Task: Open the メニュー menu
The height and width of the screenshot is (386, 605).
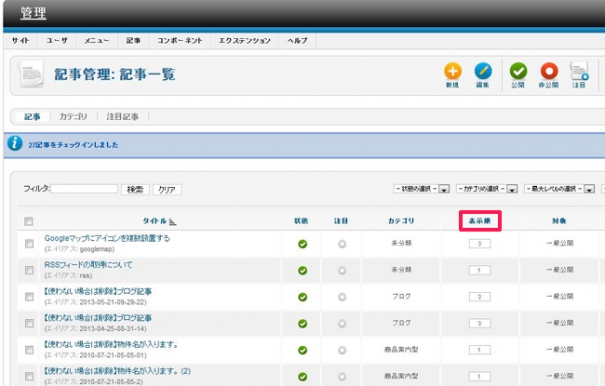Action: pyautogui.click(x=96, y=41)
